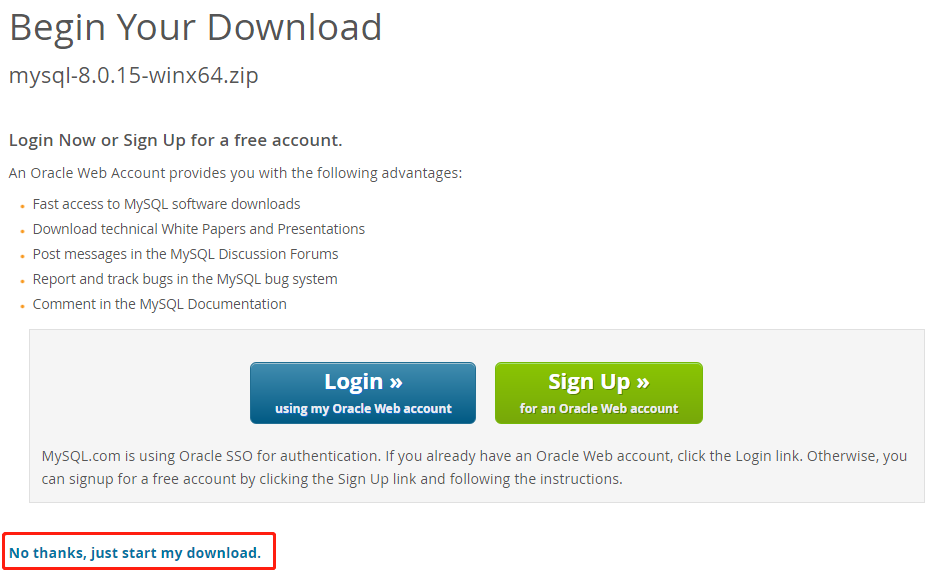
Task: Click the 'MySQL.com is using Oracle SSO' paragraph
Action: click(475, 468)
